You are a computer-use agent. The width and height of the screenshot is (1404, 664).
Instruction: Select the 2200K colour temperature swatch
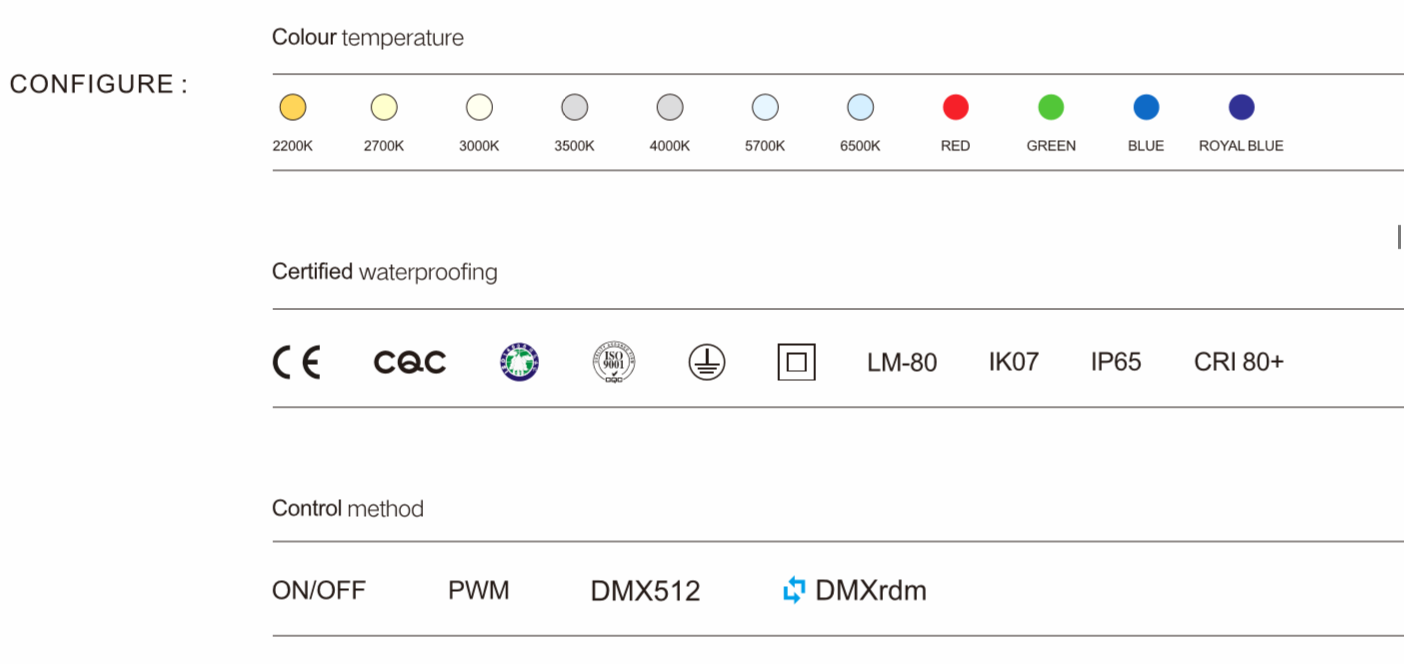click(x=292, y=107)
